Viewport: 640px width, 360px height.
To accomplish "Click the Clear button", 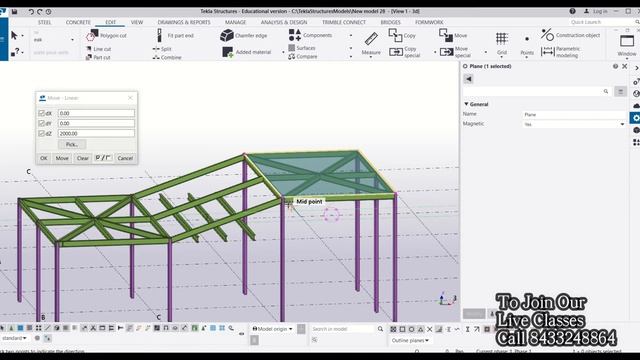I will [x=82, y=158].
